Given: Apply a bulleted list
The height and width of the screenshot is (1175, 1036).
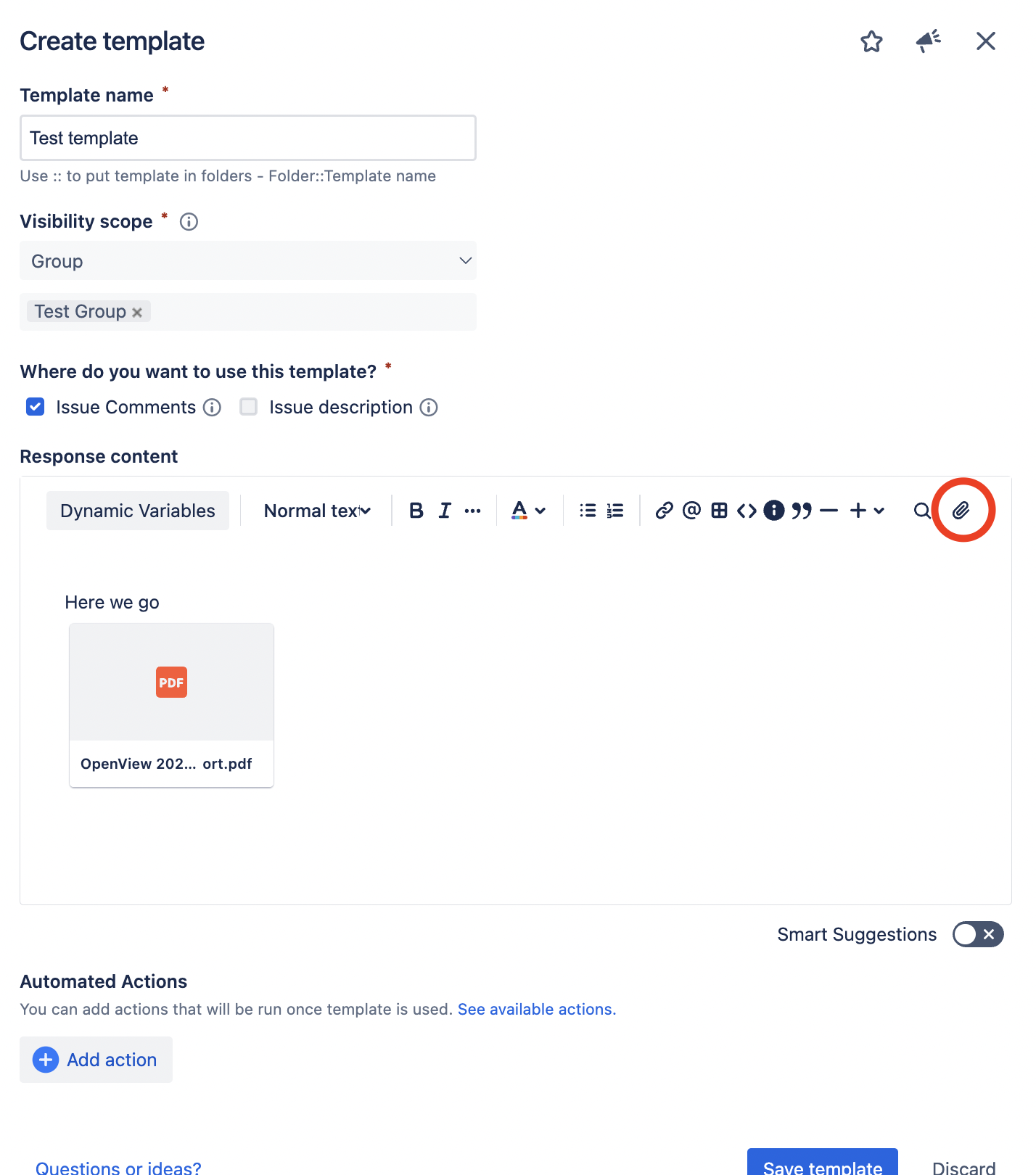Looking at the screenshot, I should click(x=587, y=510).
